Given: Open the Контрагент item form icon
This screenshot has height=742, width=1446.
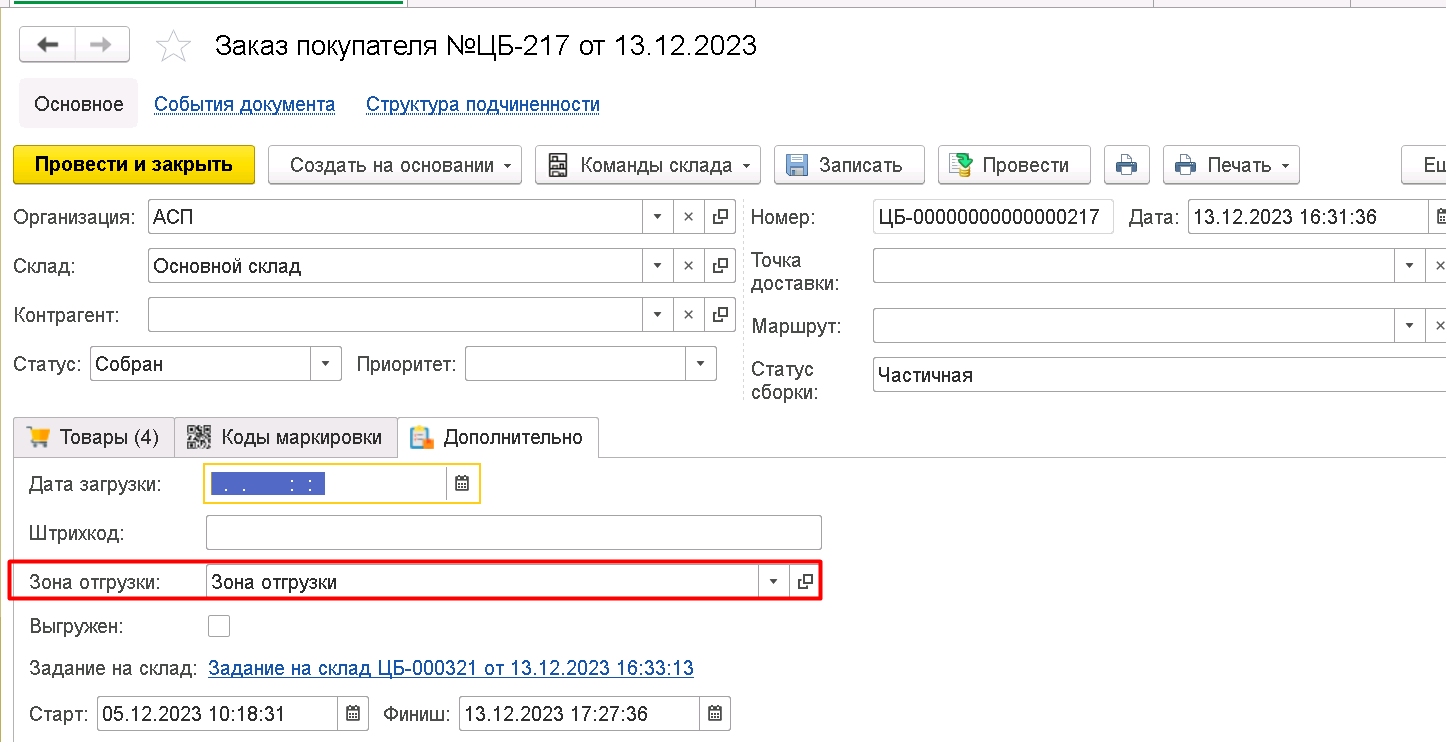Looking at the screenshot, I should pyautogui.click(x=719, y=315).
